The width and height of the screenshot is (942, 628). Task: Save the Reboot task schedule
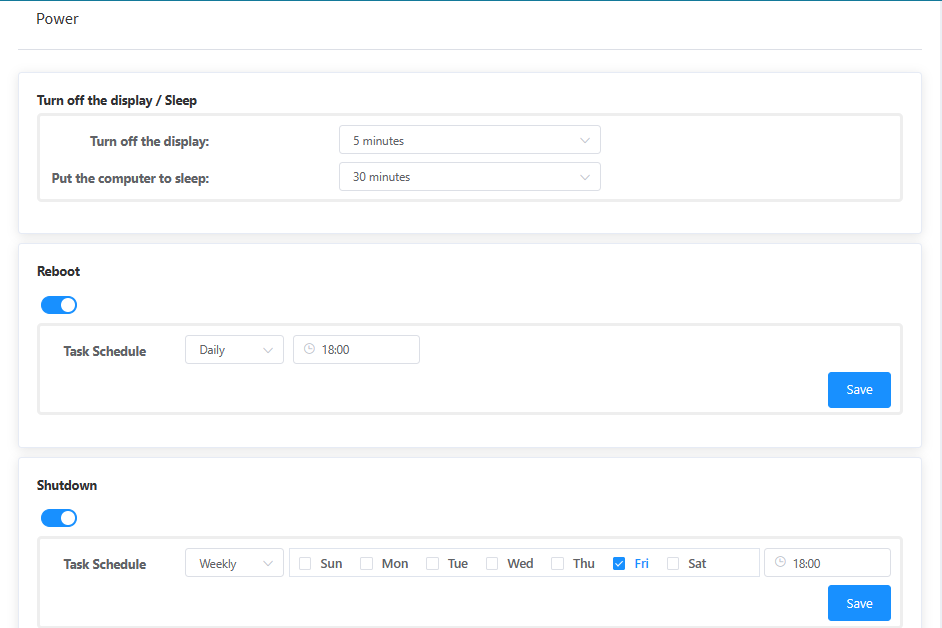pos(859,390)
